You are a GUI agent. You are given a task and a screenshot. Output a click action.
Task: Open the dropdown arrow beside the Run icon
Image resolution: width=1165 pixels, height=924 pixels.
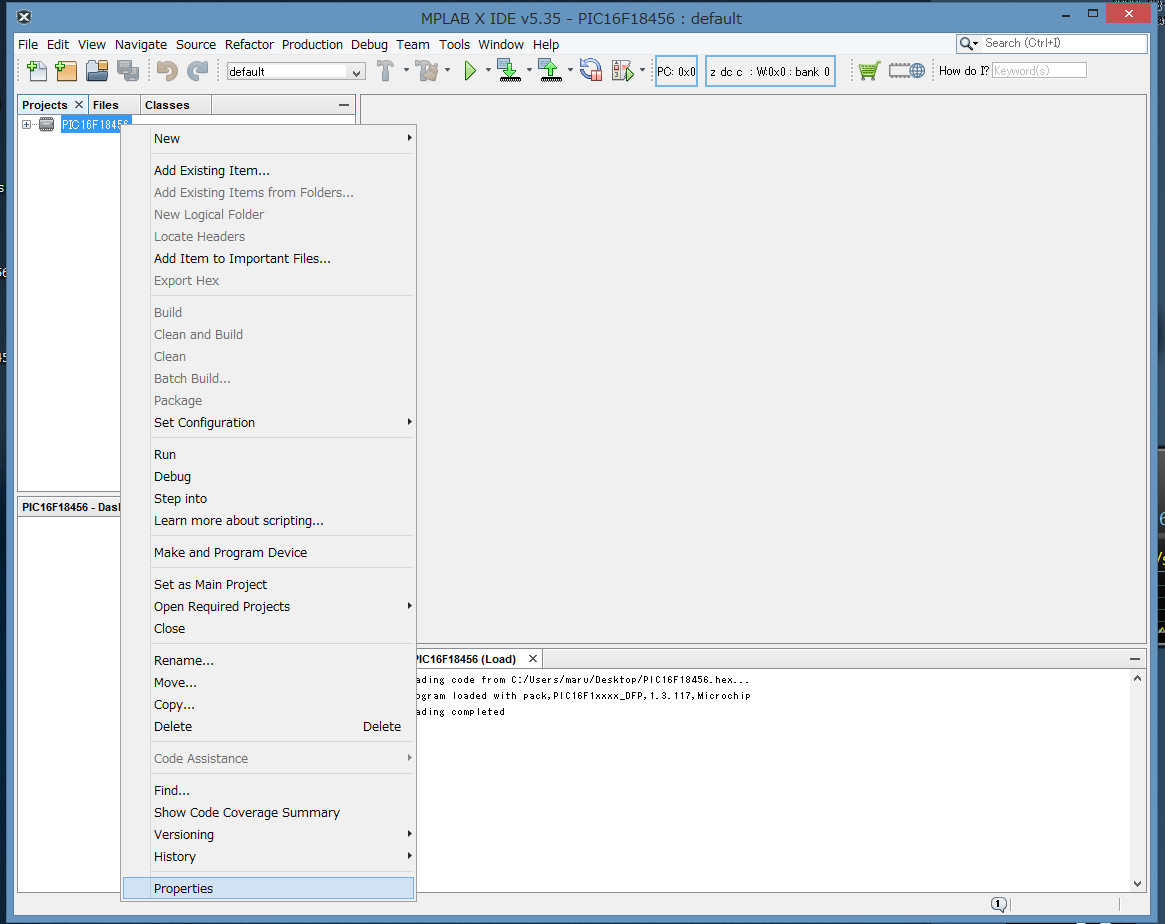[487, 71]
